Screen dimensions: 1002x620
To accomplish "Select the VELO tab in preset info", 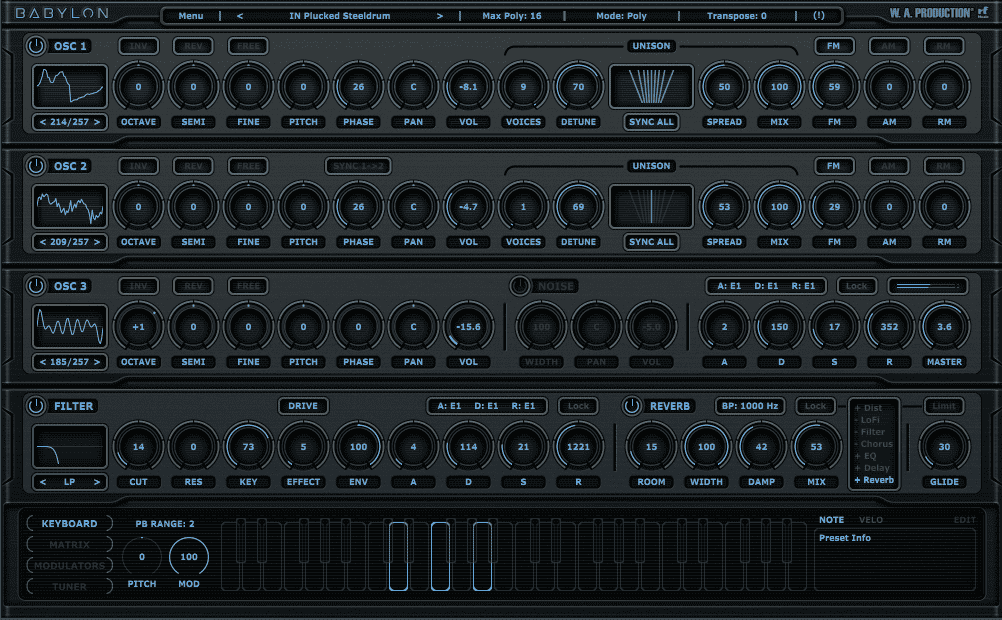I will click(x=870, y=520).
